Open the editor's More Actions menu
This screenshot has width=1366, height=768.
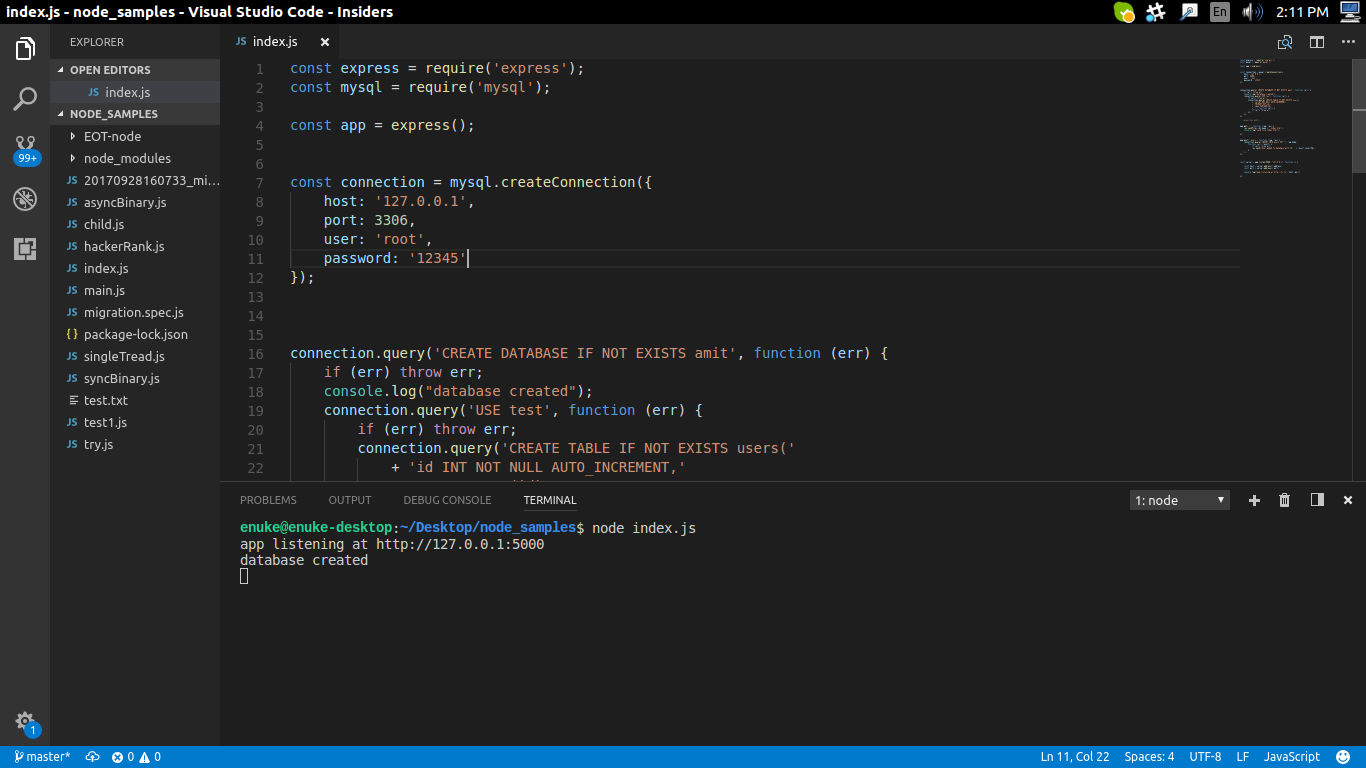tap(1348, 42)
